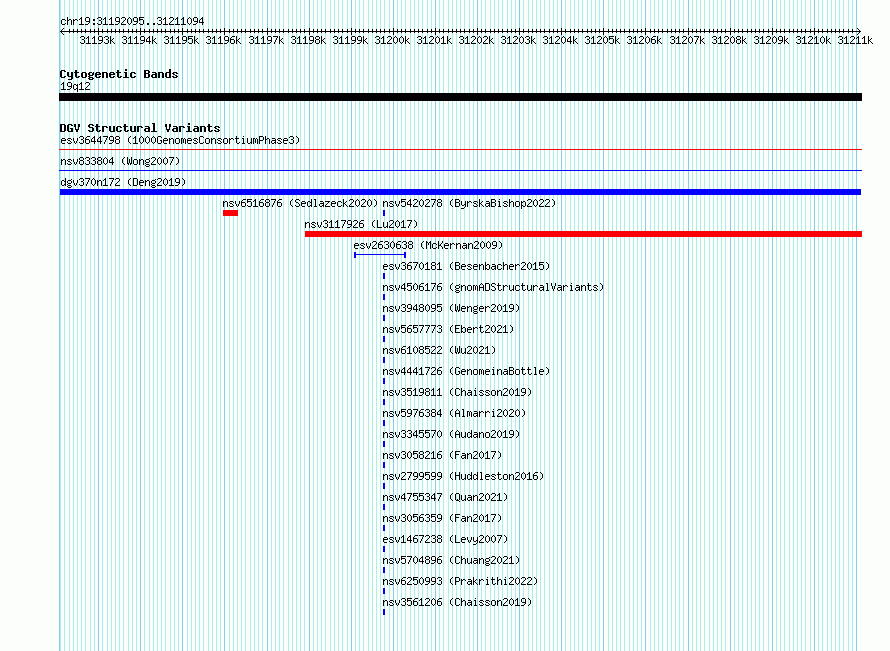
Task: Select the thick blue dgv370n172 bar
Action: coord(460,192)
